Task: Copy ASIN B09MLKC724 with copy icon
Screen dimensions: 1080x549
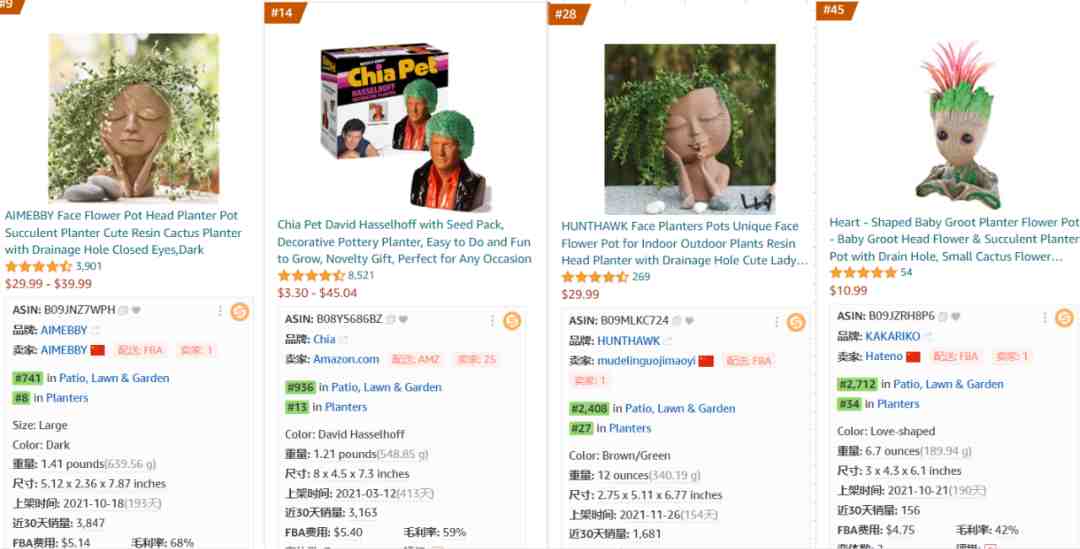Action: coord(677,321)
